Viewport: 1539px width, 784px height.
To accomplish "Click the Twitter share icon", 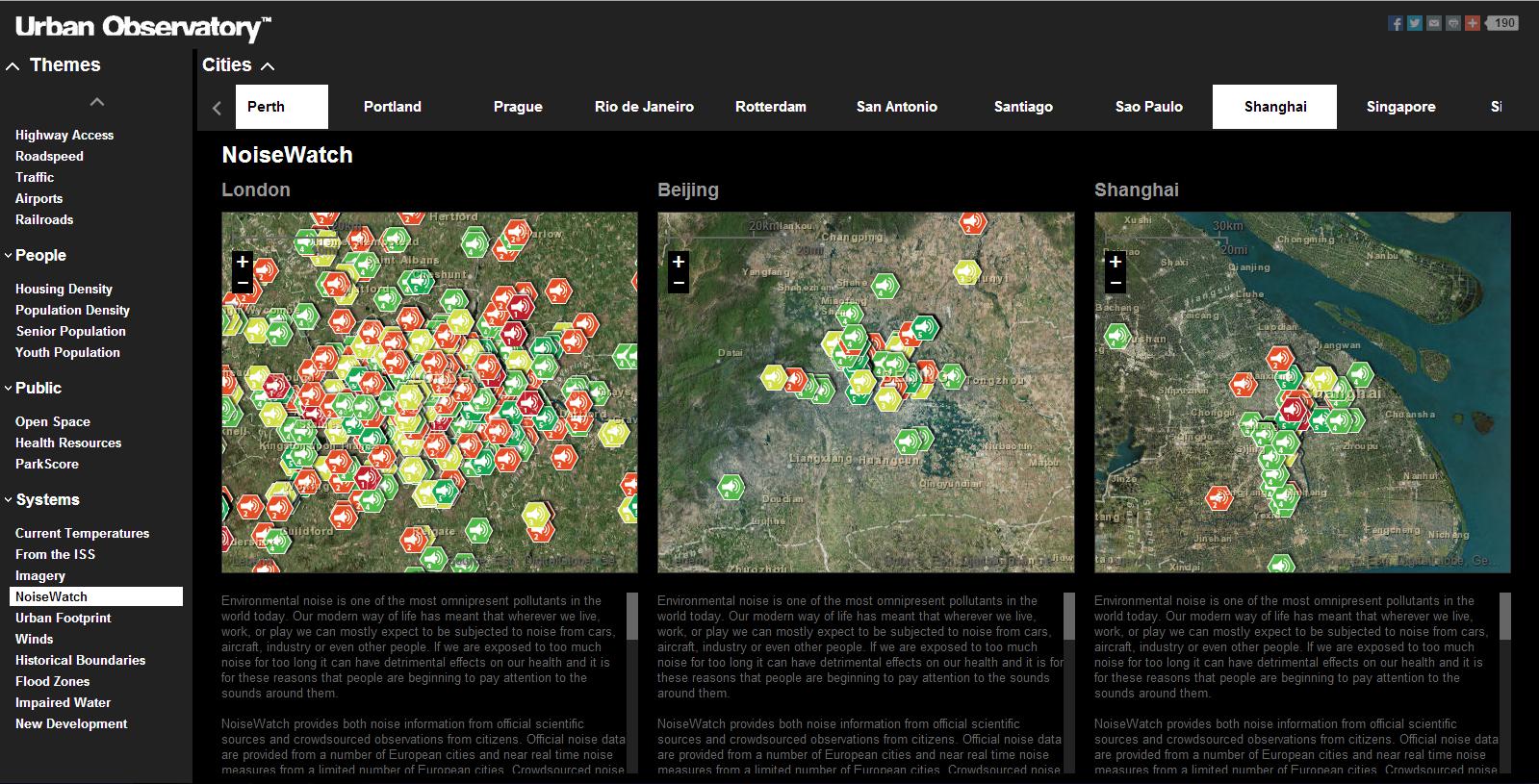I will (1414, 23).
